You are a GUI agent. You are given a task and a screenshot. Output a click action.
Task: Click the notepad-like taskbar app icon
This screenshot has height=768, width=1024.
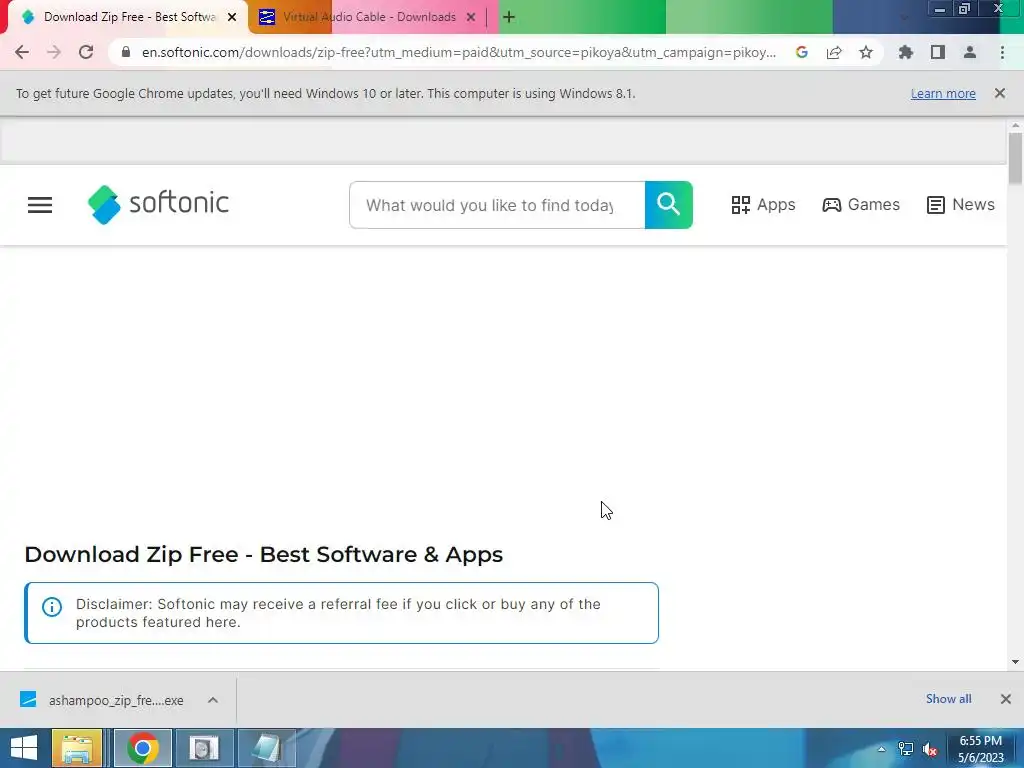coord(266,748)
